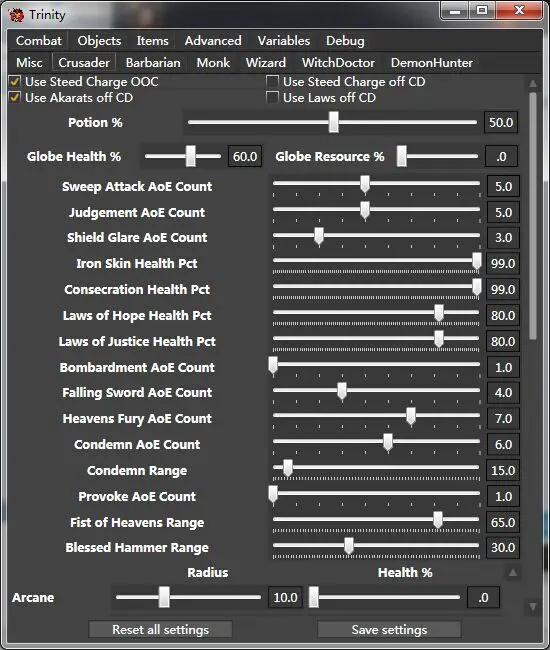
Task: Click Laws of Hope Health Pct slider thumb
Action: click(439, 314)
